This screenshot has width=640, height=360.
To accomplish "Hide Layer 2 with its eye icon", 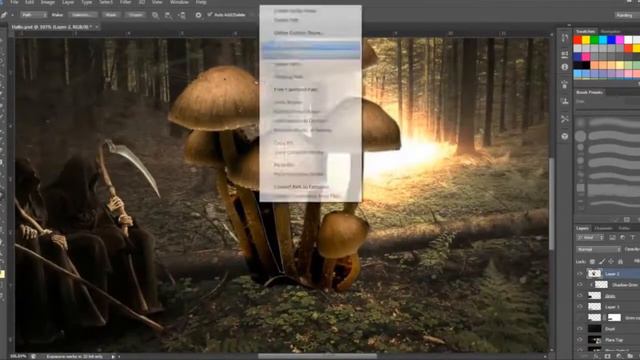I will 580,273.
